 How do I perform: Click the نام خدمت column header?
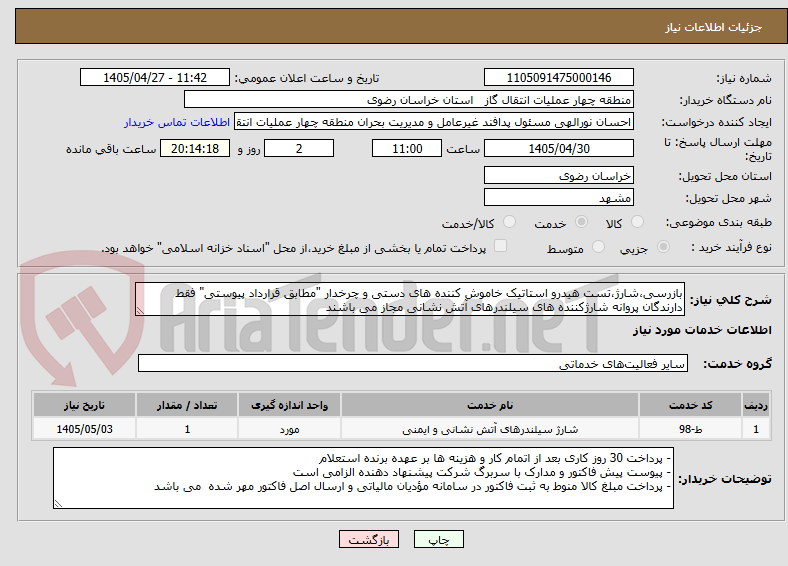[x=490, y=405]
